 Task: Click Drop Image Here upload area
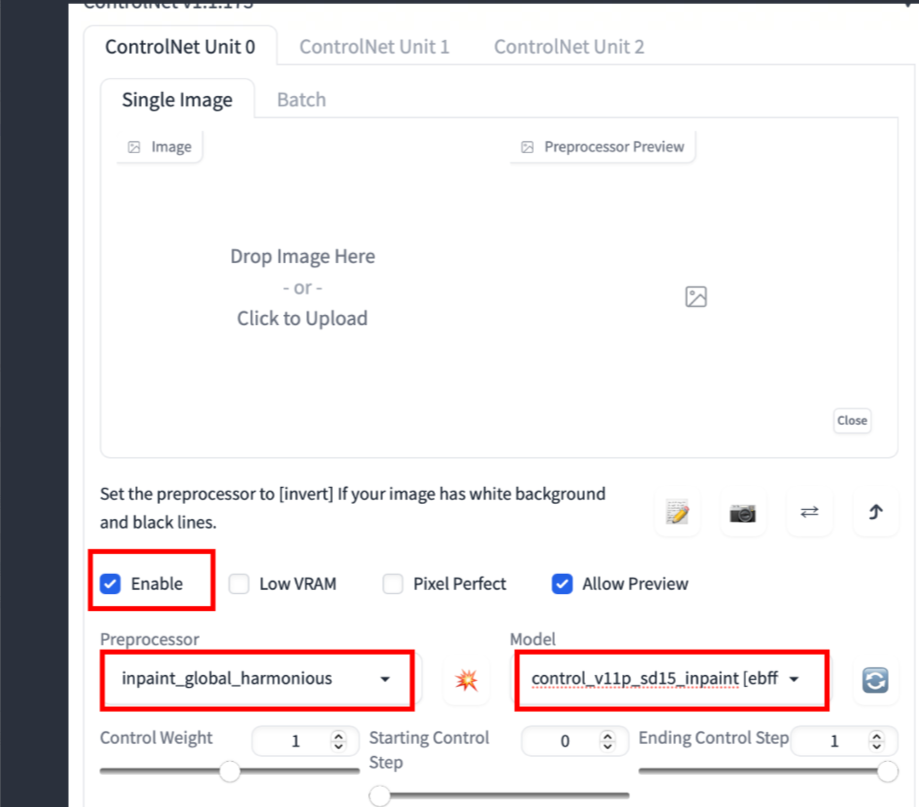pyautogui.click(x=302, y=287)
